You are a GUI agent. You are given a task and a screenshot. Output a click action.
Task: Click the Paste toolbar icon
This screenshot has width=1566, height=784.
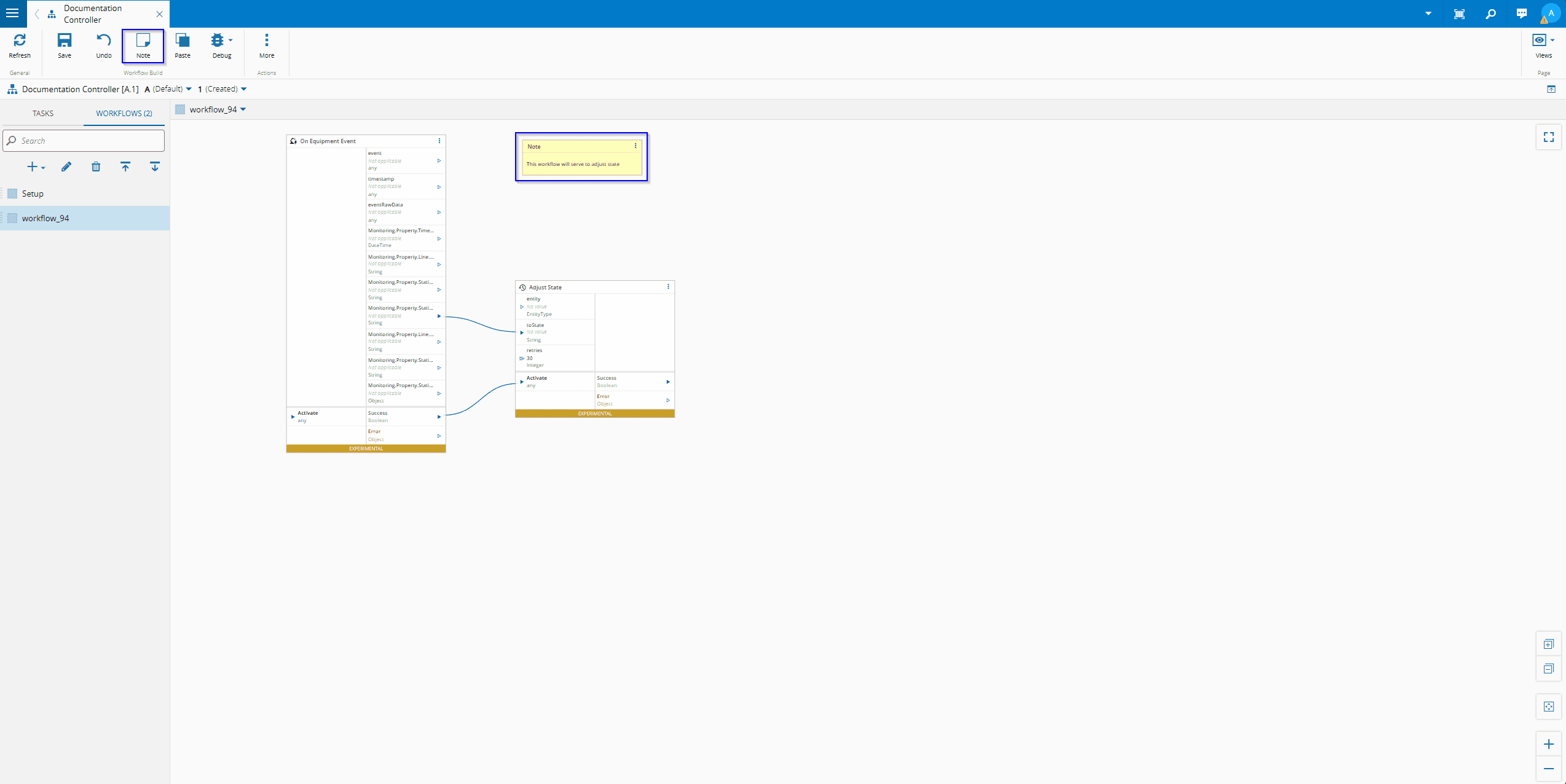183,45
